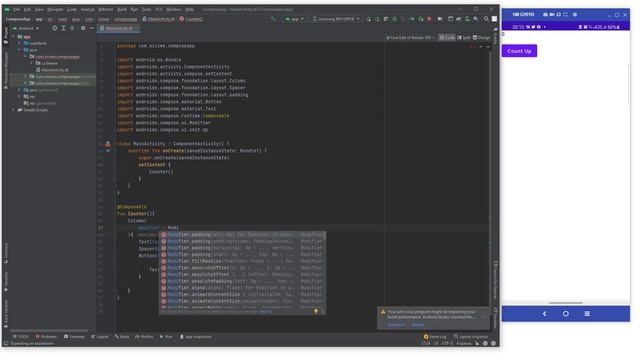Tap the phone Recents navigation icon

[587, 314]
